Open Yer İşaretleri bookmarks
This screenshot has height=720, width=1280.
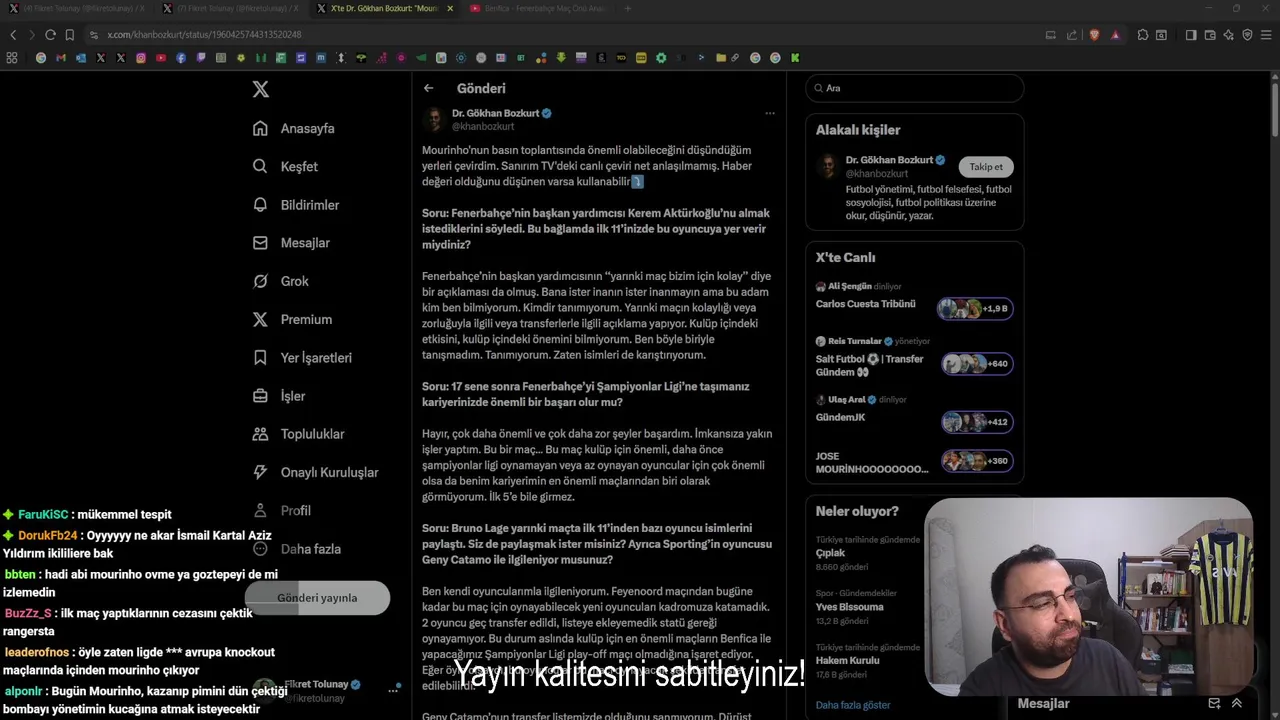click(x=301, y=358)
